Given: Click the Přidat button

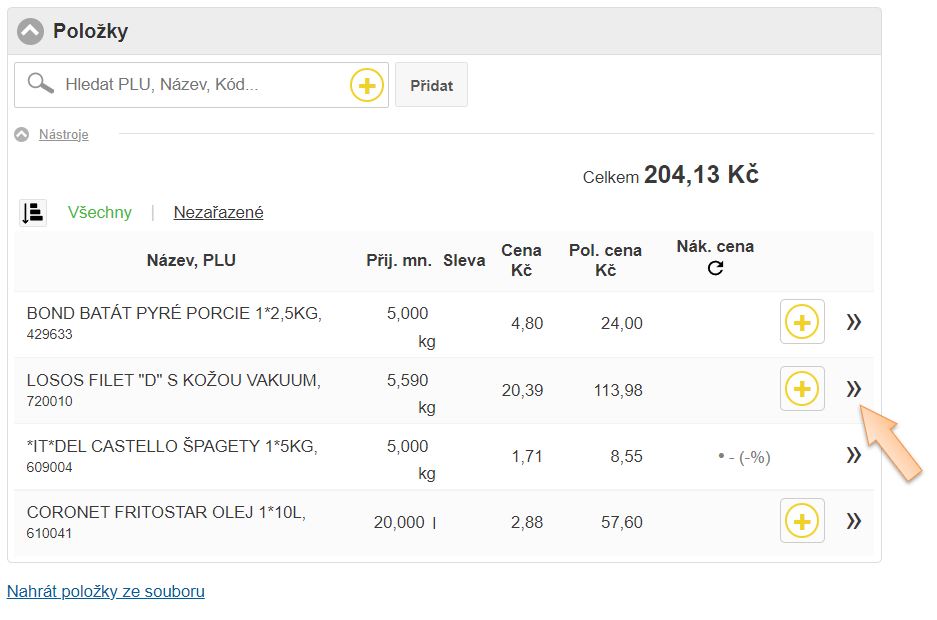Looking at the screenshot, I should (431, 85).
